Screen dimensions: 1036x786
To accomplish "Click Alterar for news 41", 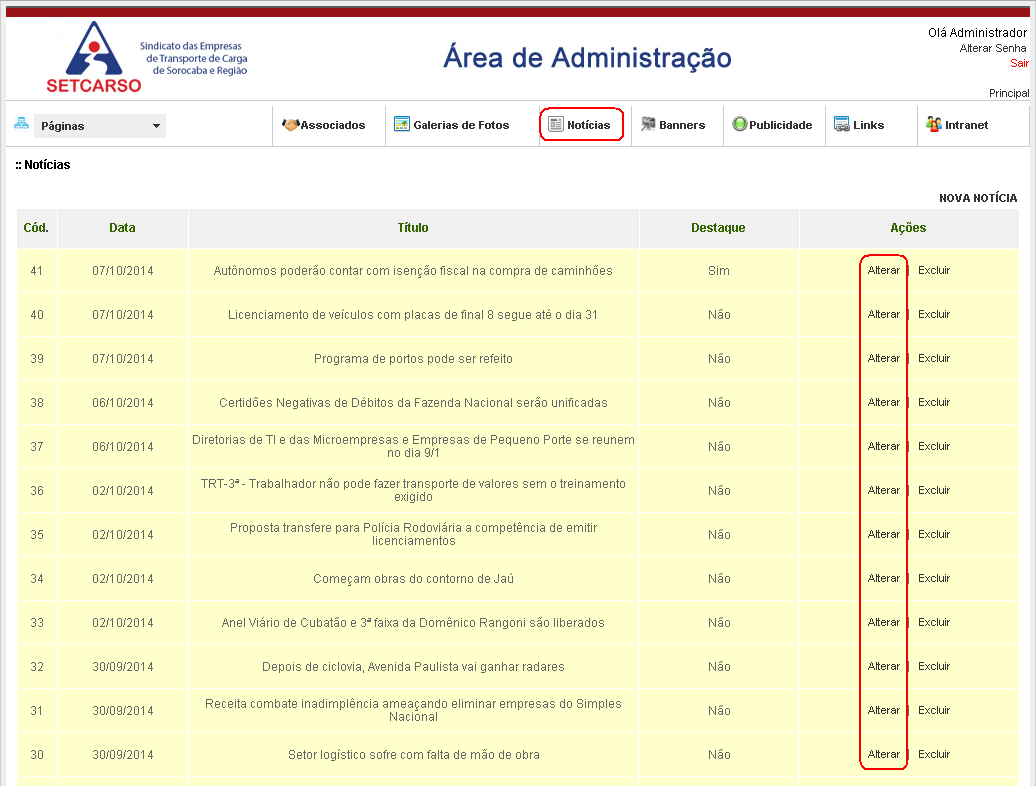I will click(x=883, y=270).
